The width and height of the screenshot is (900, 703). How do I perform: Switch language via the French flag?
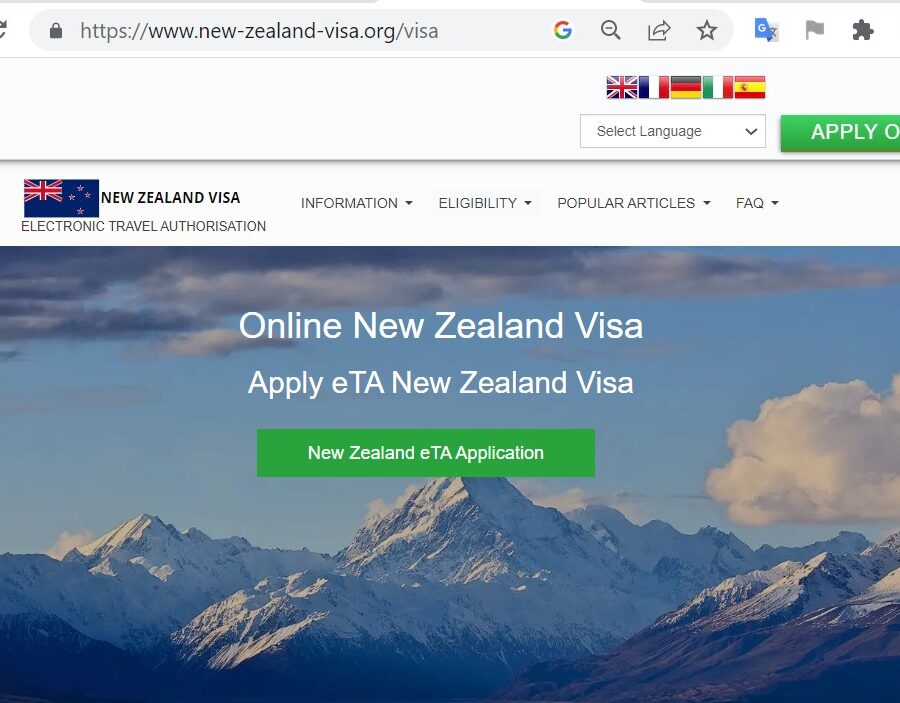point(653,87)
